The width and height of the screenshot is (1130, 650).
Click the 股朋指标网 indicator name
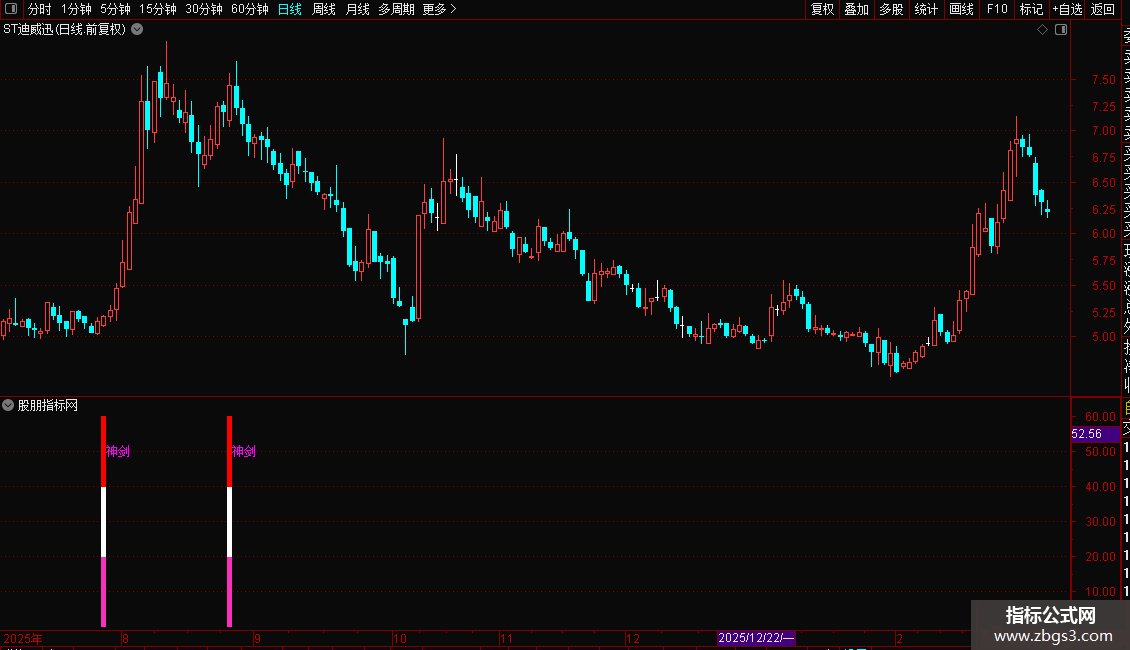click(x=48, y=406)
